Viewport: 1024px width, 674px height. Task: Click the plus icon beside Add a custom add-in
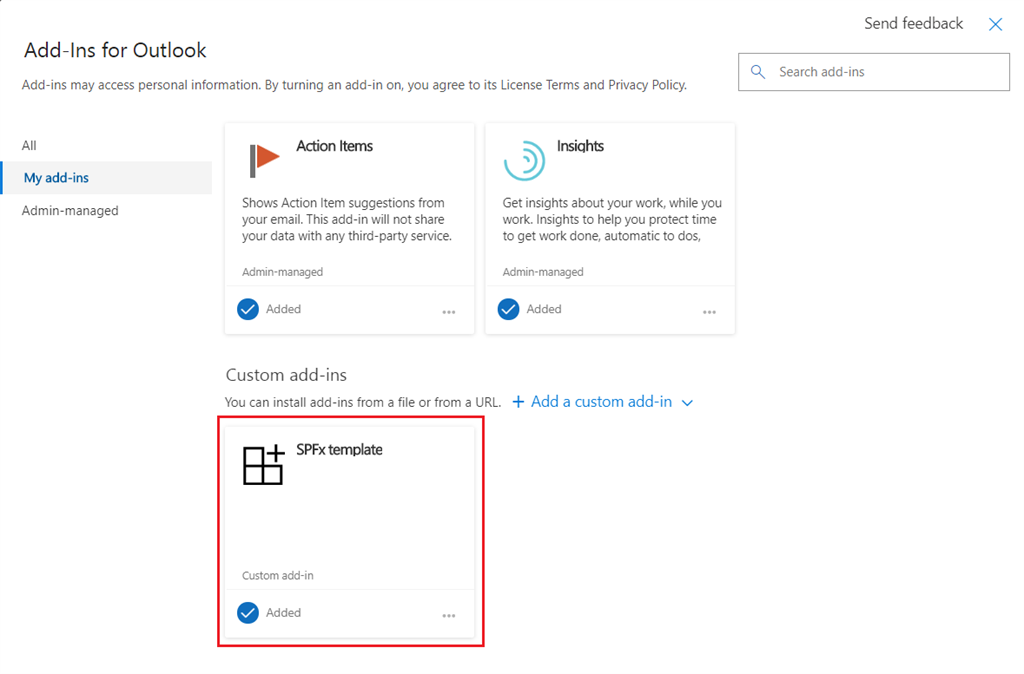click(x=518, y=401)
